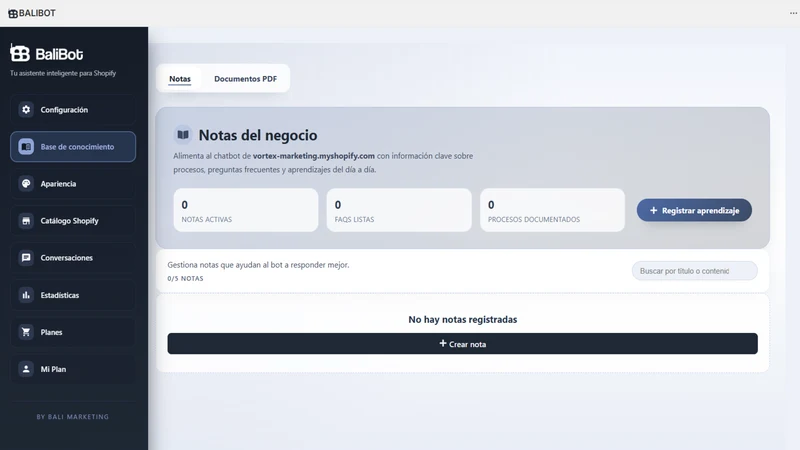Go to Mi Plan page

(x=73, y=369)
